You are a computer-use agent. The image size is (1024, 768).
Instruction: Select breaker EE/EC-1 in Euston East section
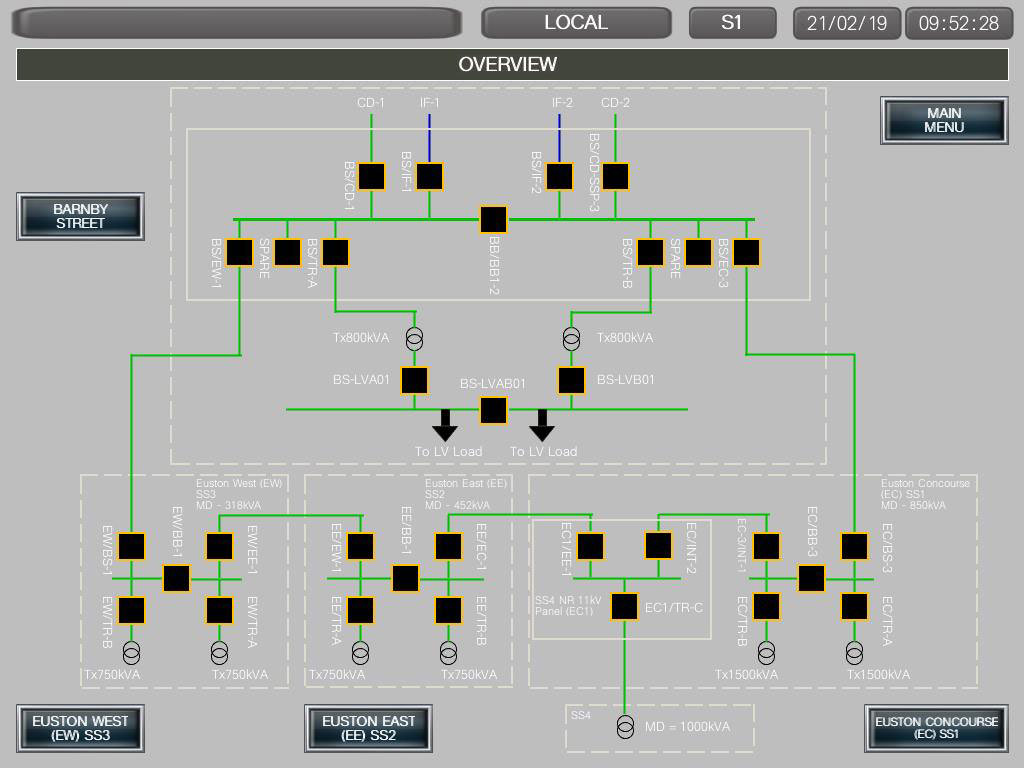point(446,547)
